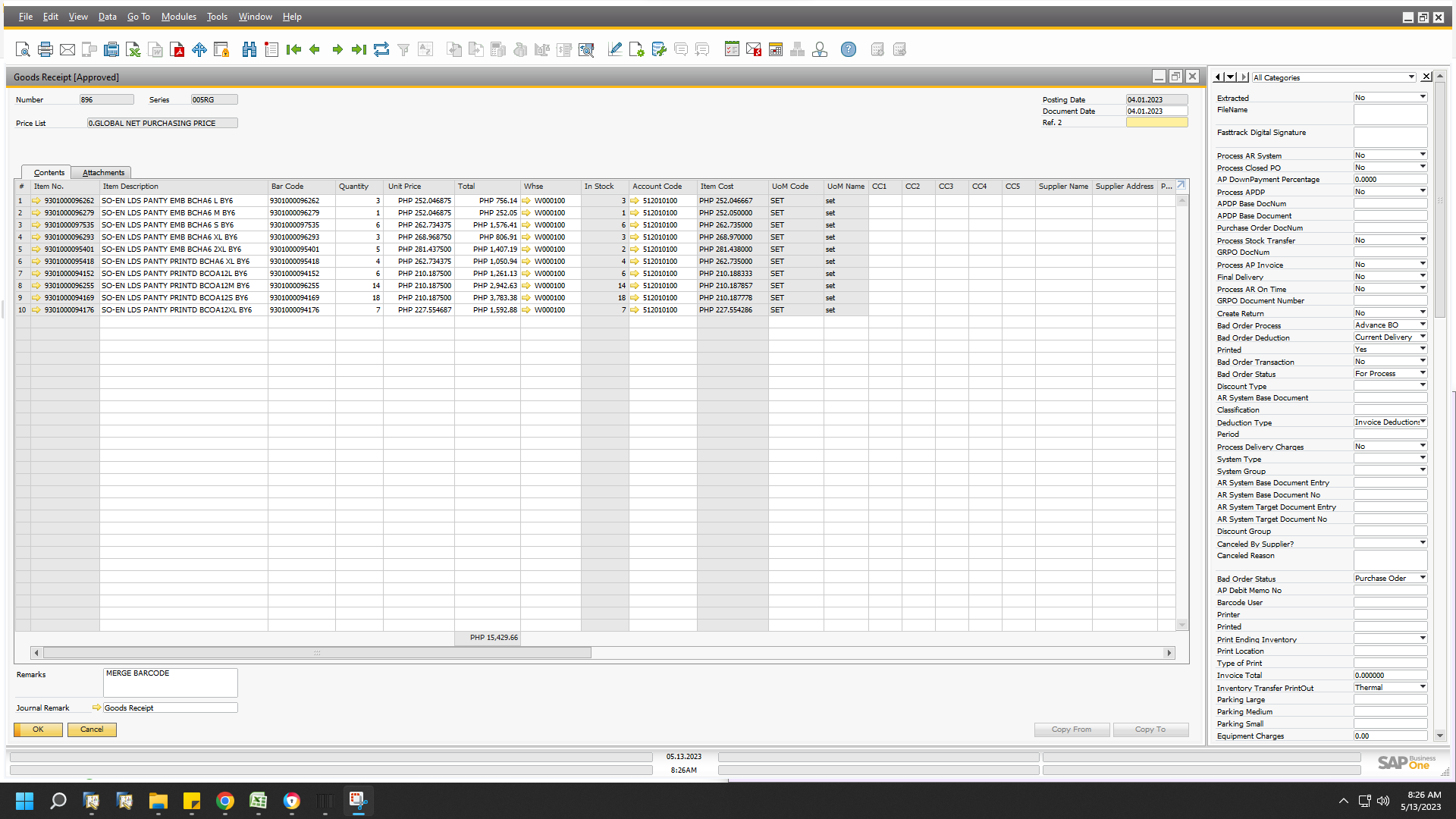Click the Print icon in toolbar
The height and width of the screenshot is (819, 1456).
pyautogui.click(x=45, y=49)
